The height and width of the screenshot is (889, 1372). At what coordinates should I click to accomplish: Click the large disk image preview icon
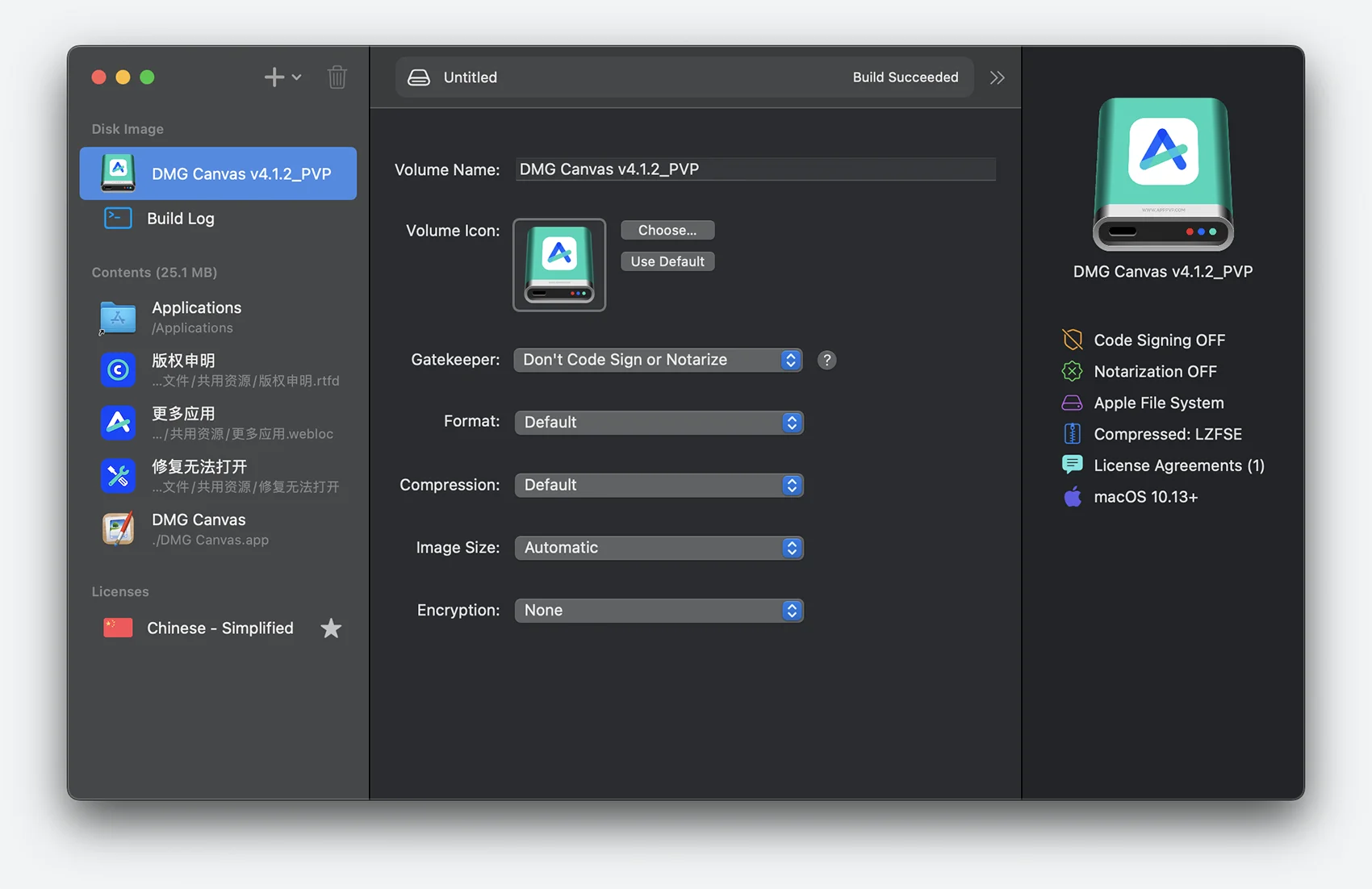point(1163,174)
